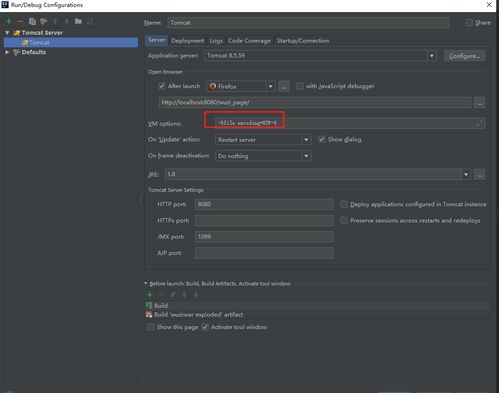Toggle Activate tool window checkbox
Screen dimensions: 499x393
tap(205, 327)
